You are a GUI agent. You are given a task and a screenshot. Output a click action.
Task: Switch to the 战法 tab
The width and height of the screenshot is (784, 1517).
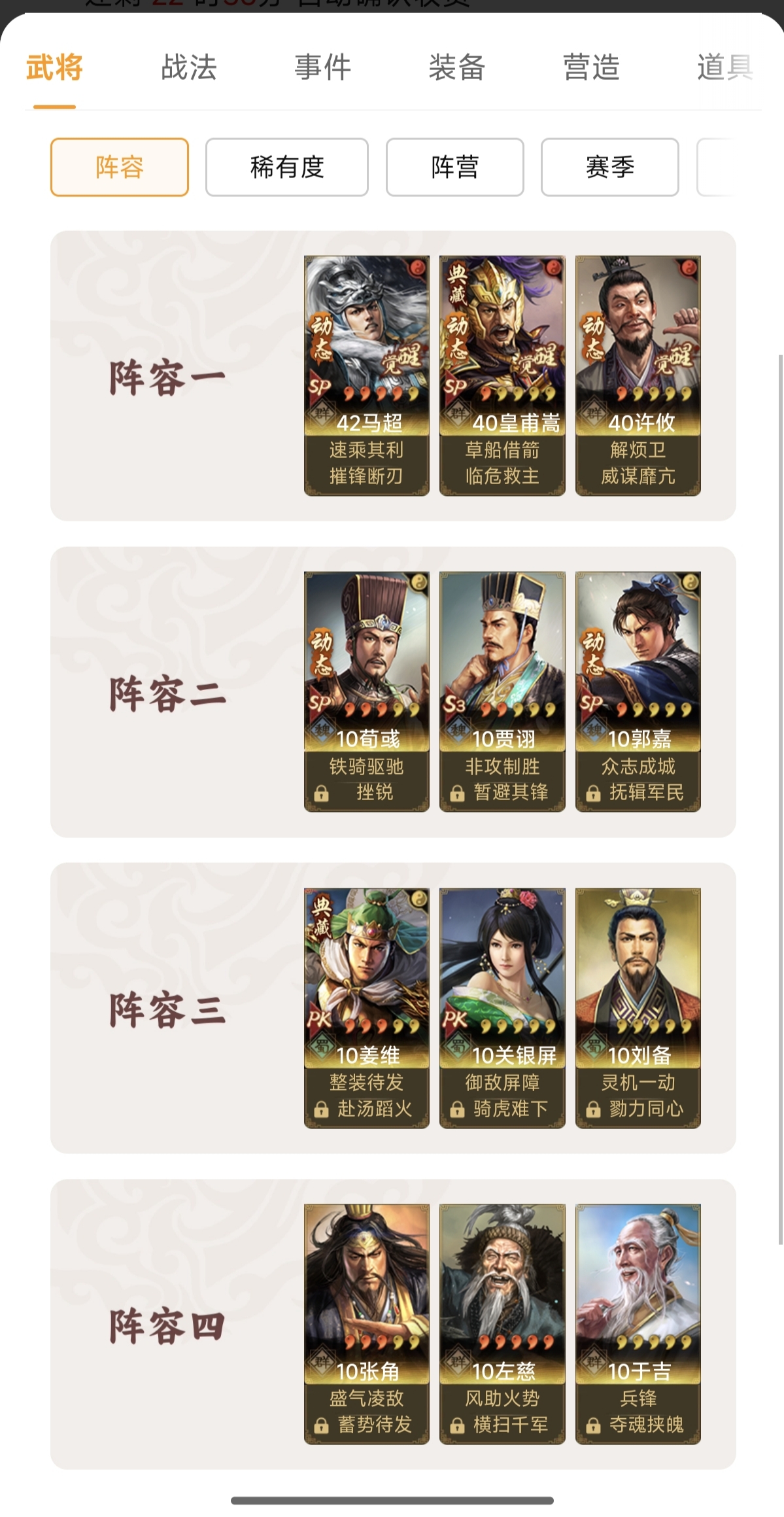189,67
